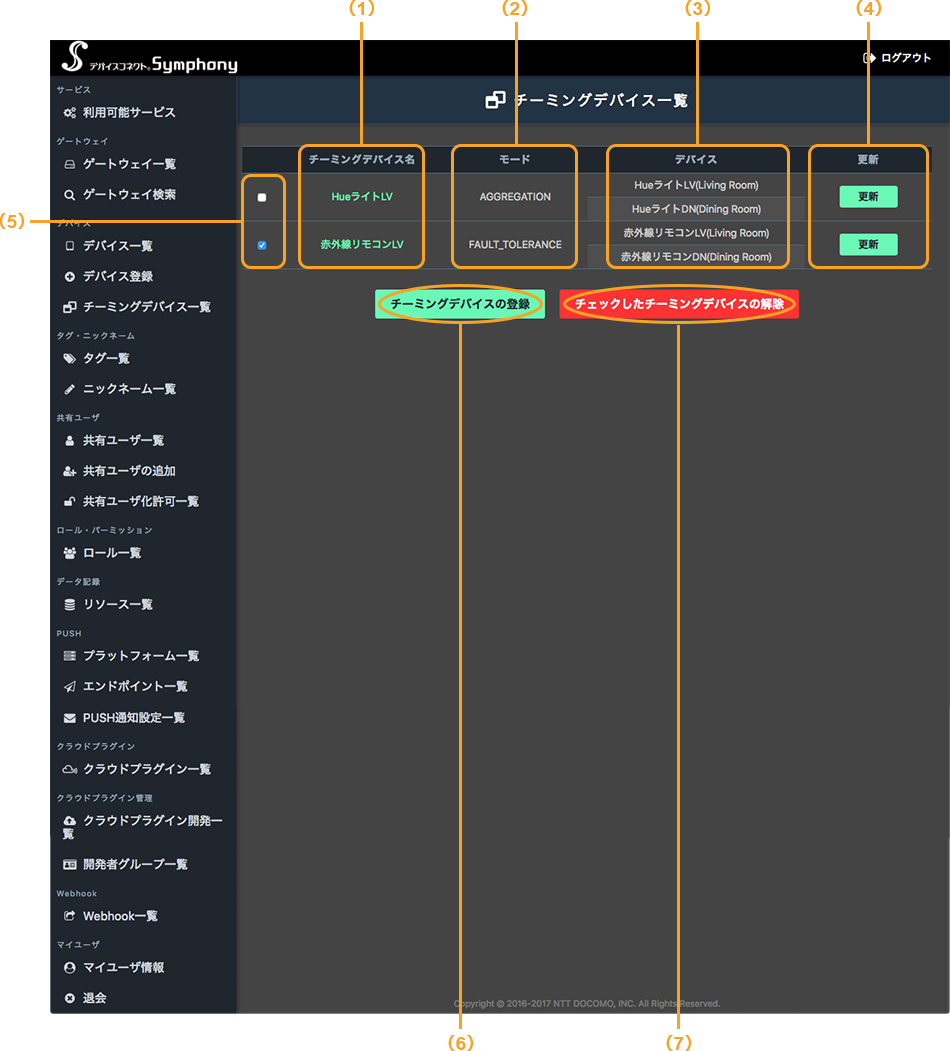
Task: Click the クラウドプラグイン一覧 cloud icon
Action: click(x=70, y=769)
